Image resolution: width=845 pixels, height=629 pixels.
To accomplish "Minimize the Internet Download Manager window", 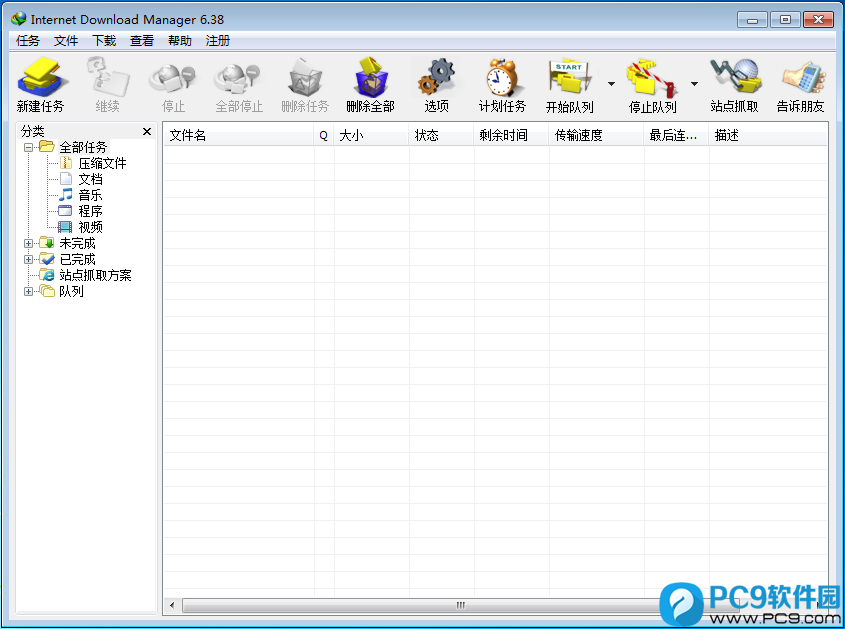I will point(752,20).
